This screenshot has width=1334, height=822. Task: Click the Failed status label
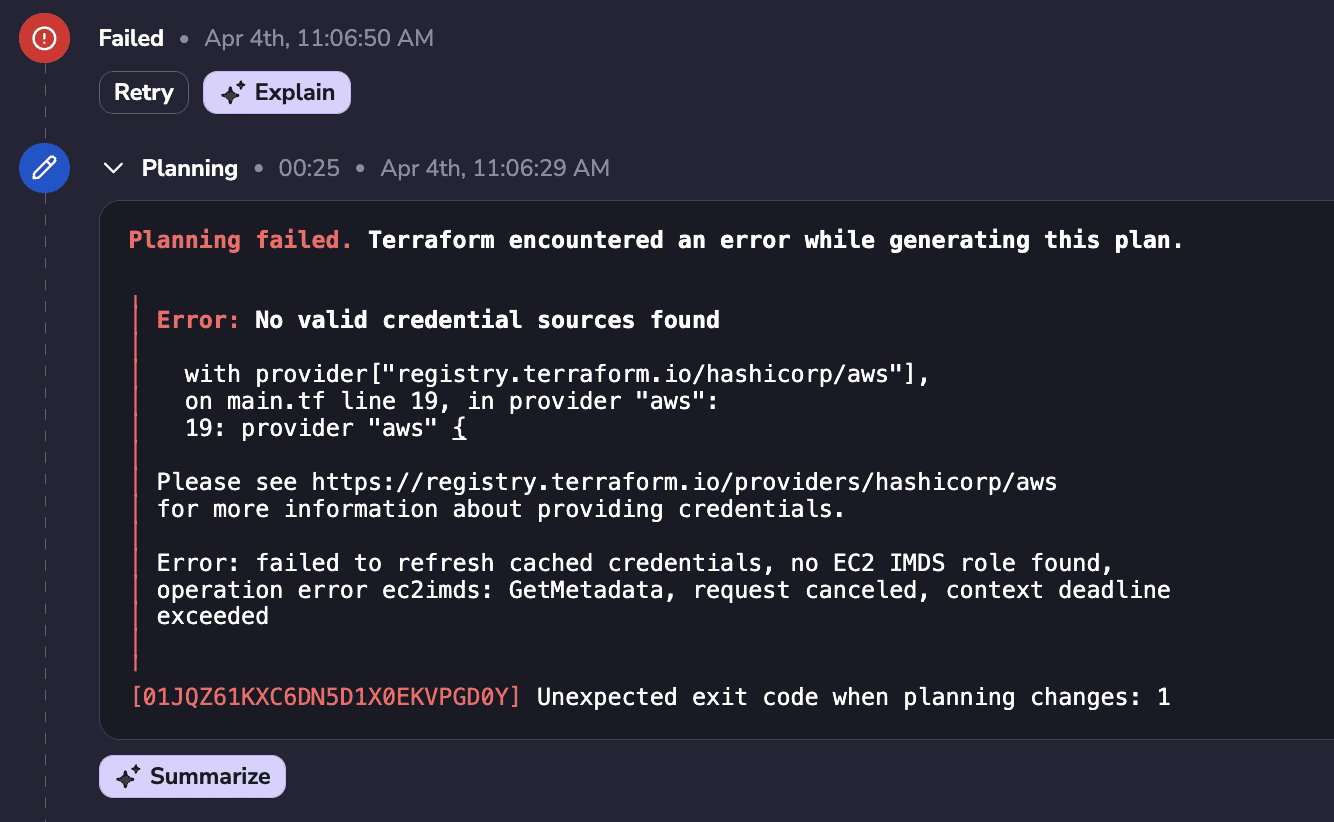[x=131, y=38]
